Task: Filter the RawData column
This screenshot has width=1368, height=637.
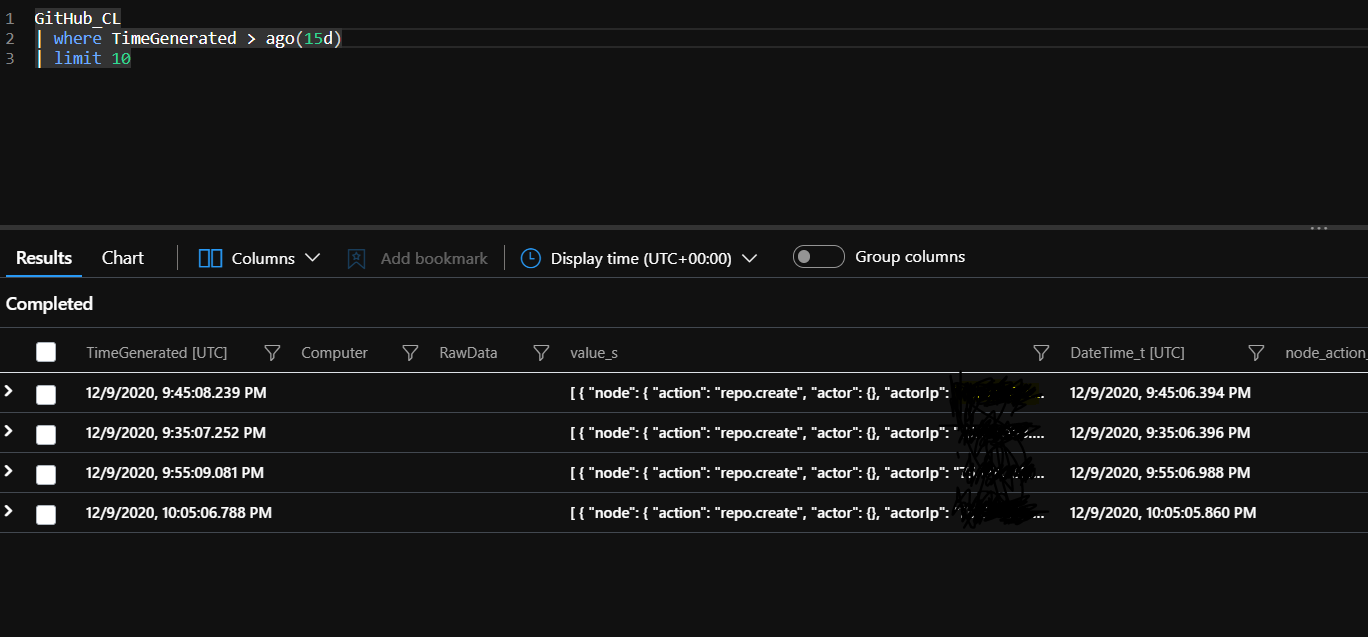Action: (541, 353)
